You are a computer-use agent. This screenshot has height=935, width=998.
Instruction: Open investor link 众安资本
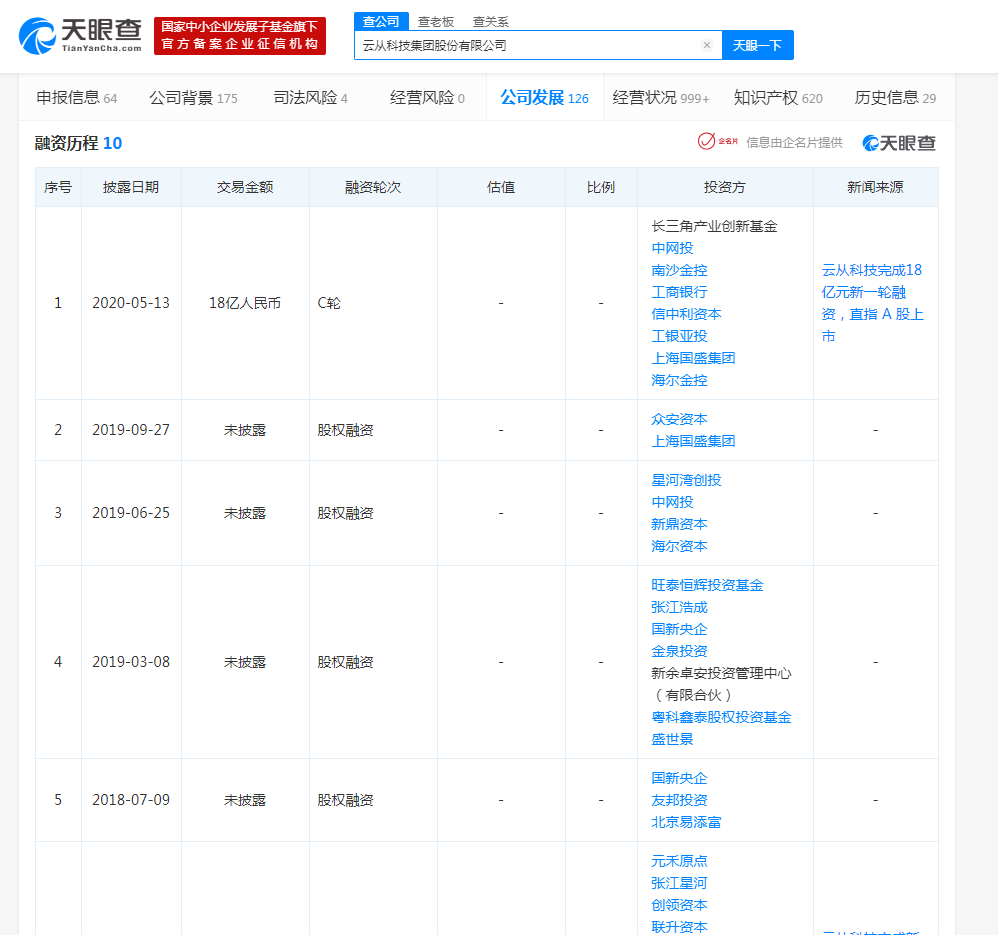tap(679, 419)
